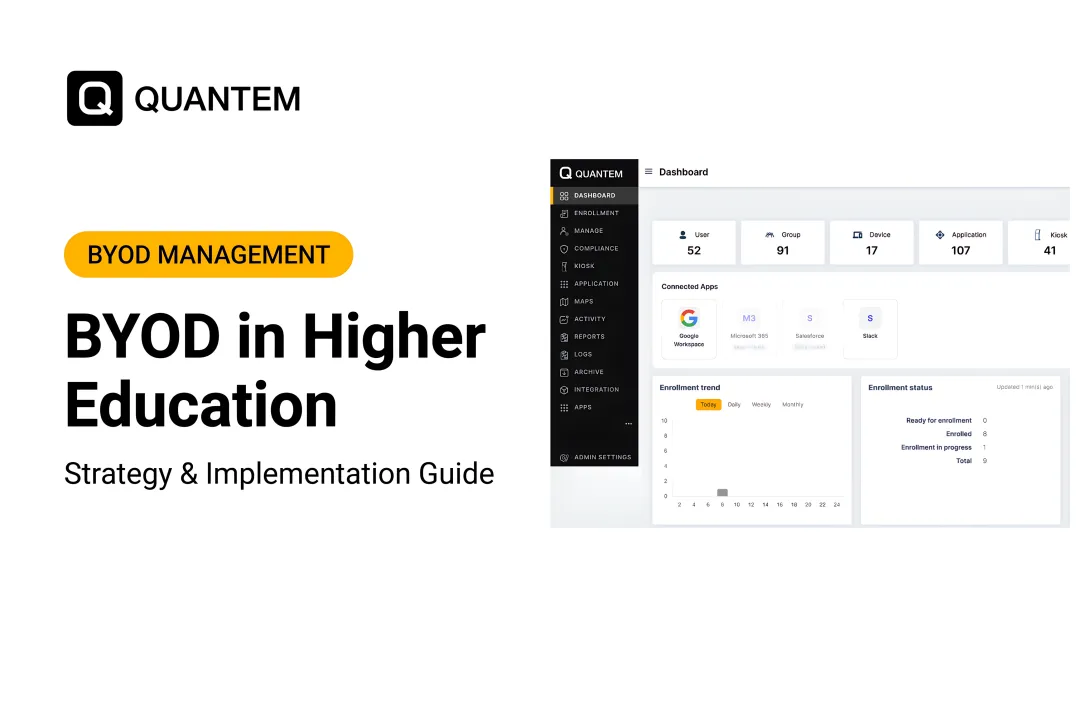The image size is (1080, 725).
Task: Click the User count 52
Action: point(694,251)
